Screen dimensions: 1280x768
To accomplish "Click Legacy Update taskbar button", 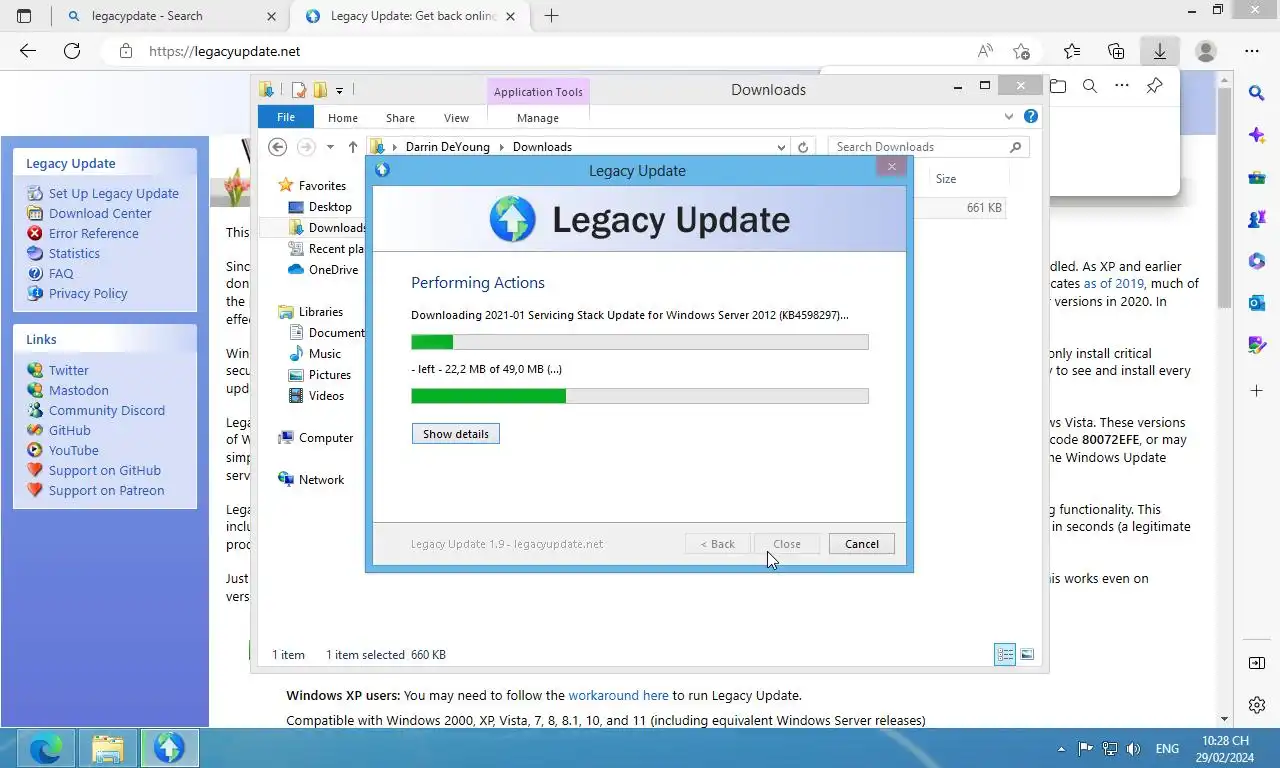I will coord(169,748).
